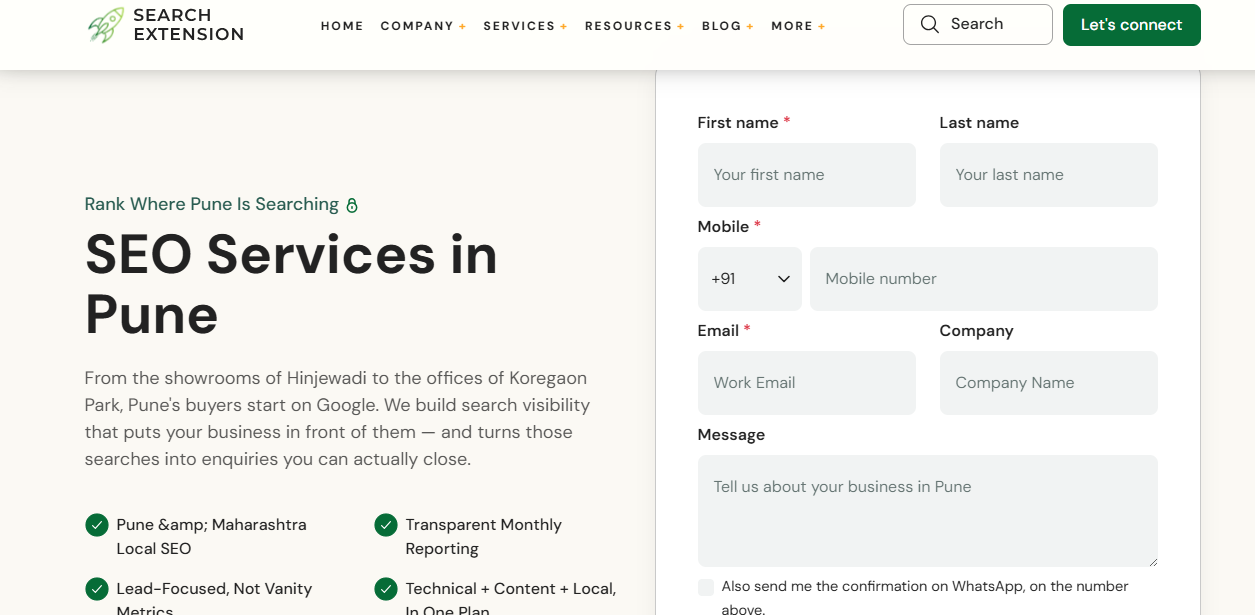Click the checkmark icon beside Transparent Monthly Reporting
The width and height of the screenshot is (1255, 615).
386,525
